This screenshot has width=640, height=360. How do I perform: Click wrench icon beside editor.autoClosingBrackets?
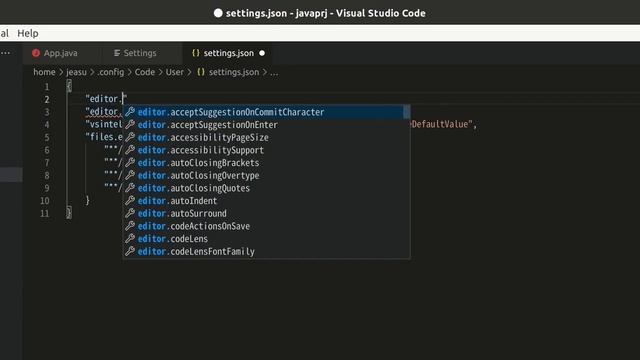130,162
